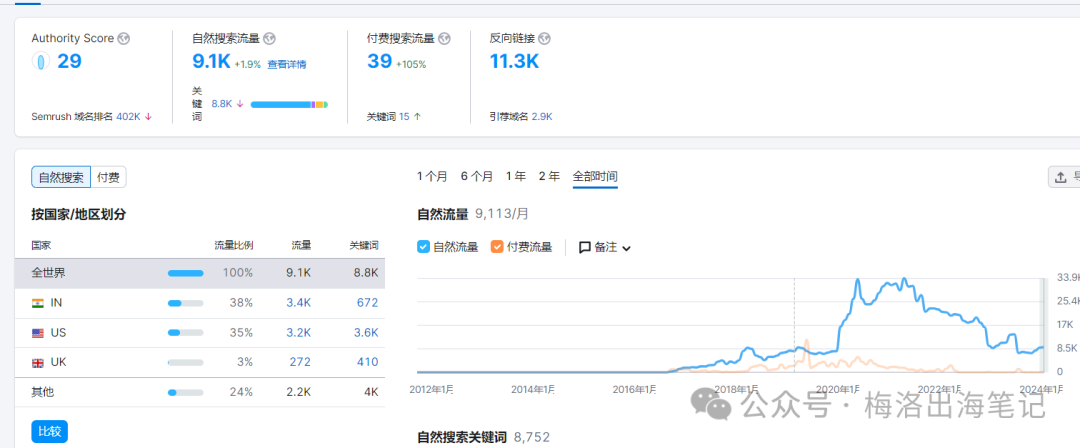Click globe icon next to 付费搜索流量
This screenshot has height=448, width=1080.
coord(445,39)
